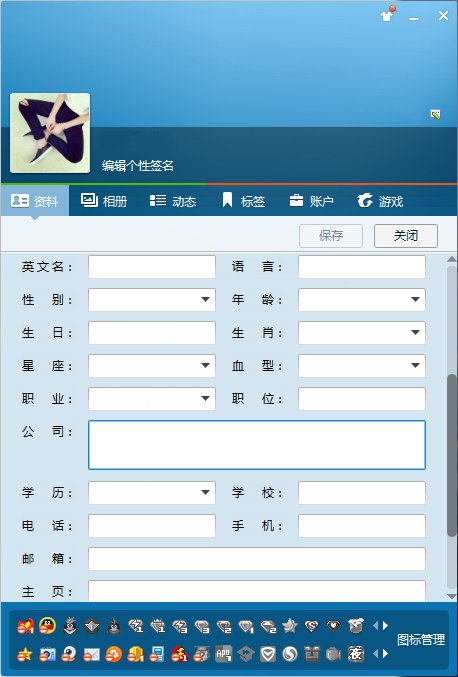
Task: Click the 关闭 close button
Action: (x=406, y=236)
